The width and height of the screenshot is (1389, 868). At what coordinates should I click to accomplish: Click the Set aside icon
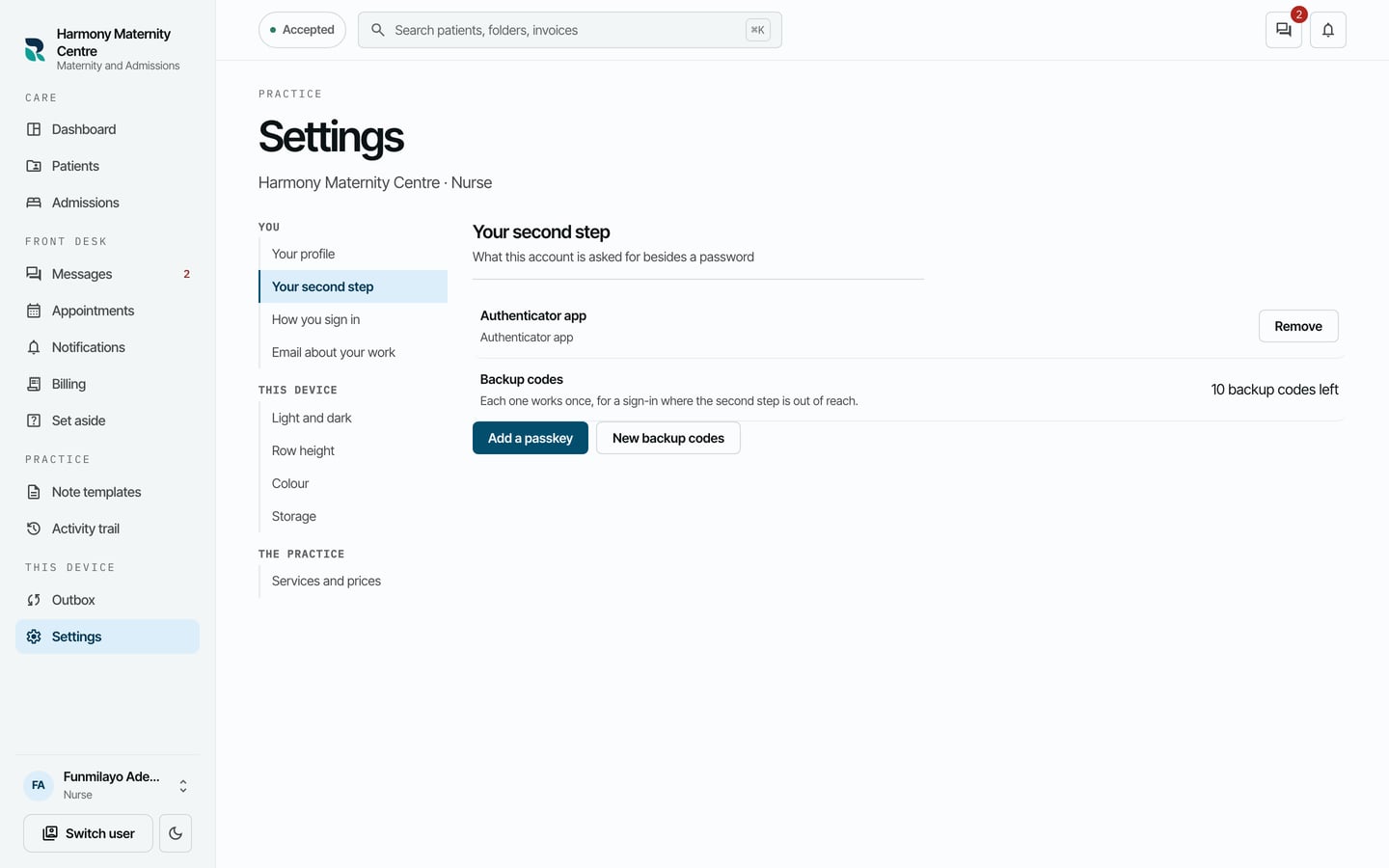pos(34,420)
